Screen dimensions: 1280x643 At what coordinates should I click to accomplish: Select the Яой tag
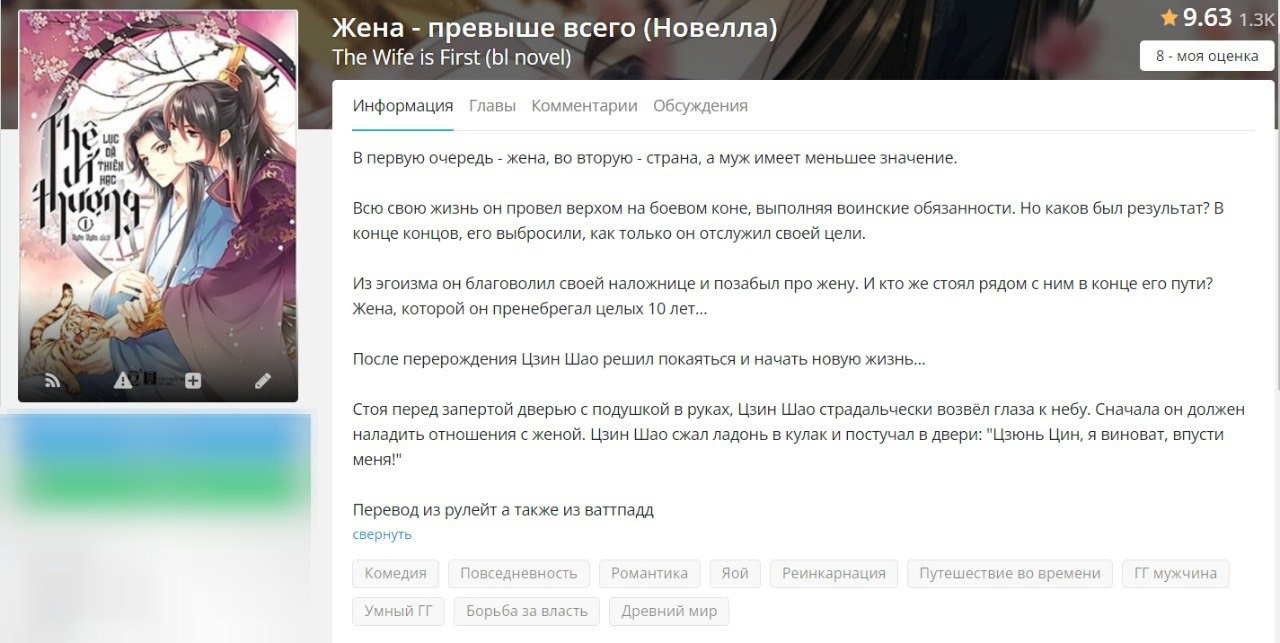[x=735, y=573]
